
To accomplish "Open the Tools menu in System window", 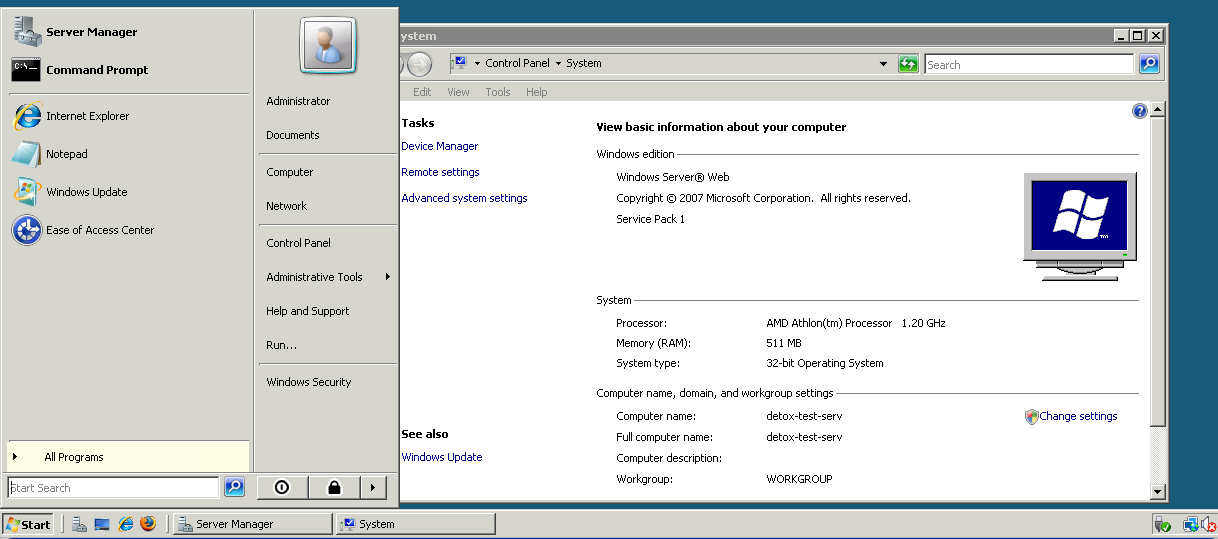I will [x=498, y=92].
